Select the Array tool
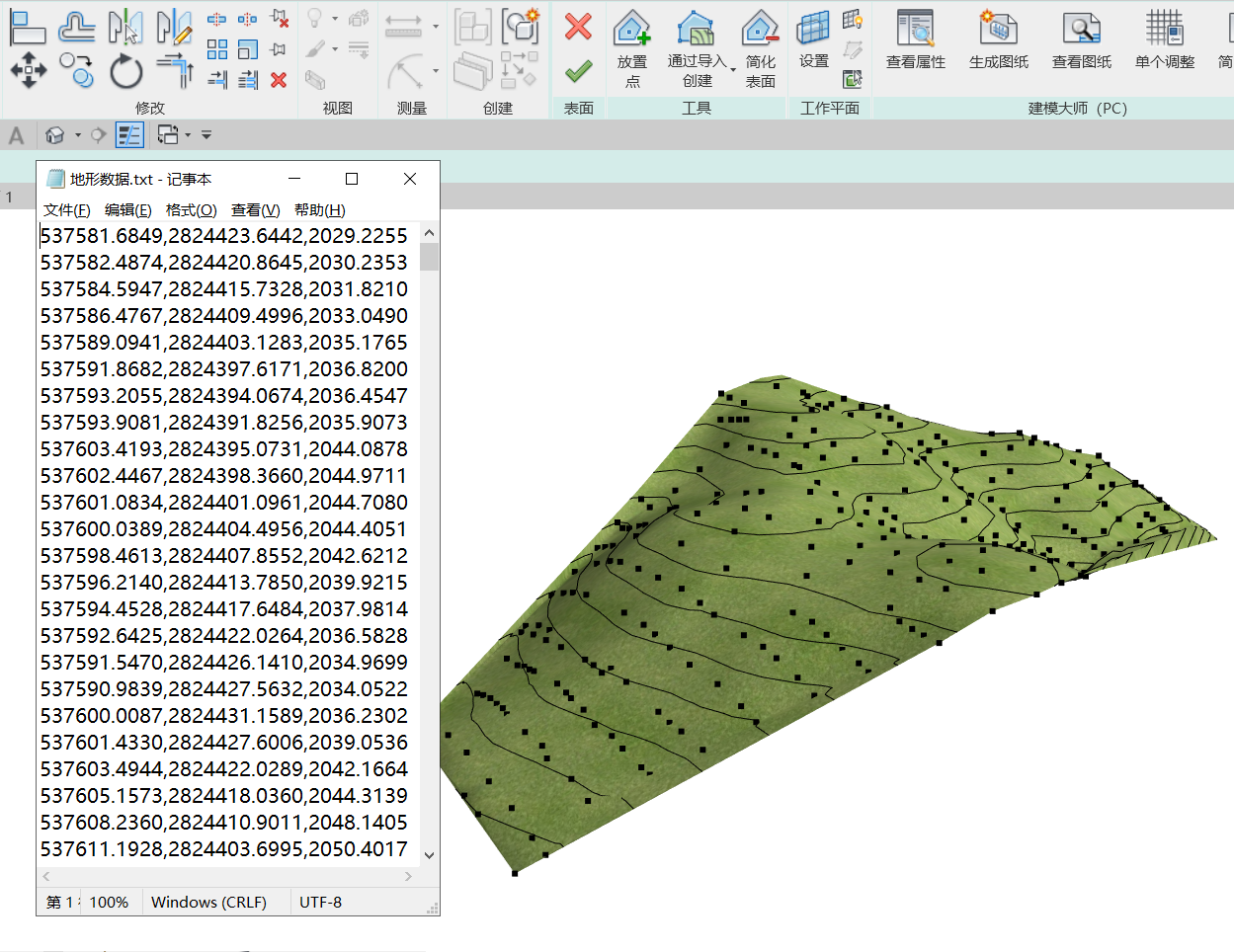The height and width of the screenshot is (952, 1234). coord(217,49)
